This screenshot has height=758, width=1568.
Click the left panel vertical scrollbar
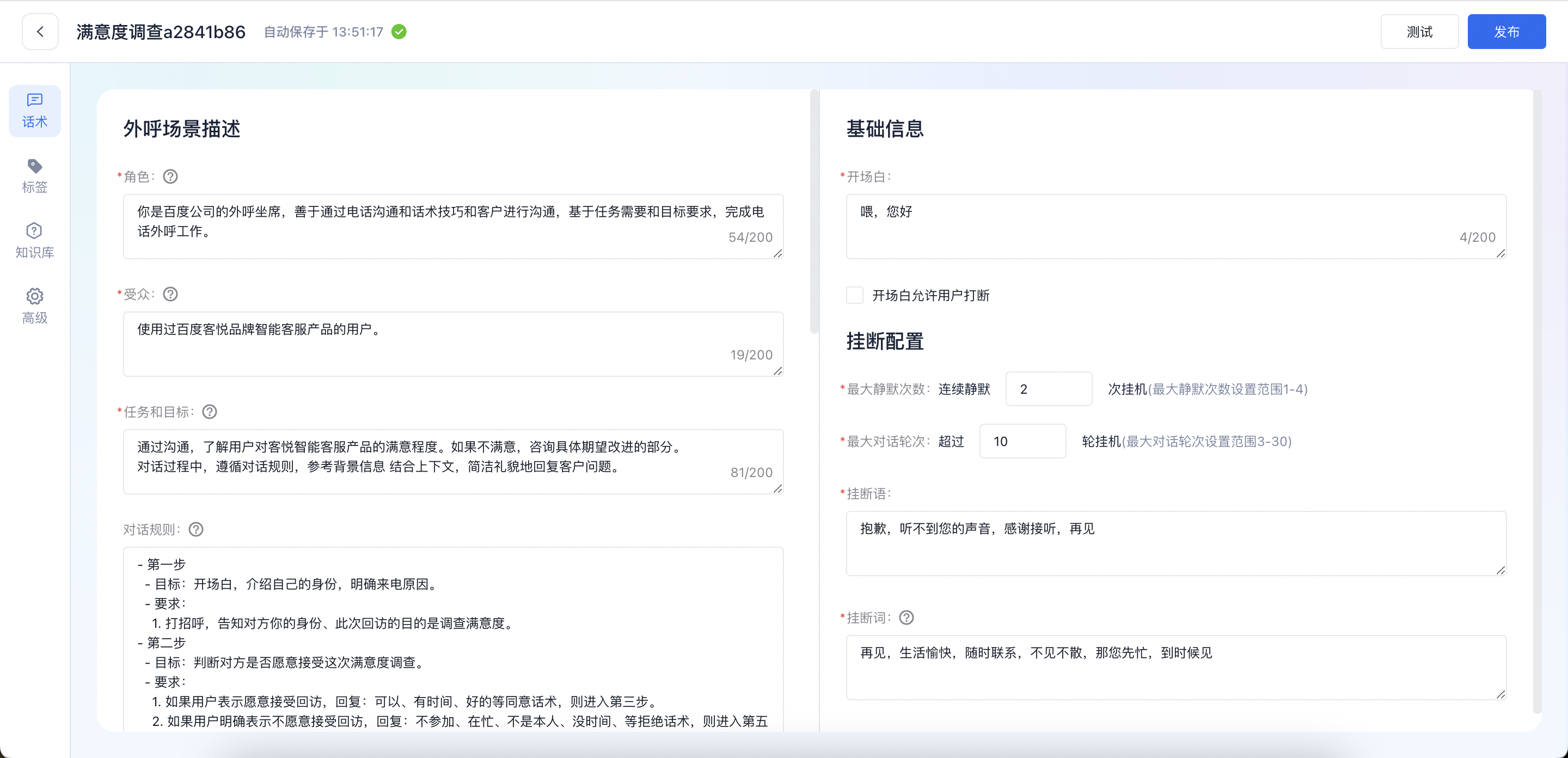click(x=814, y=212)
